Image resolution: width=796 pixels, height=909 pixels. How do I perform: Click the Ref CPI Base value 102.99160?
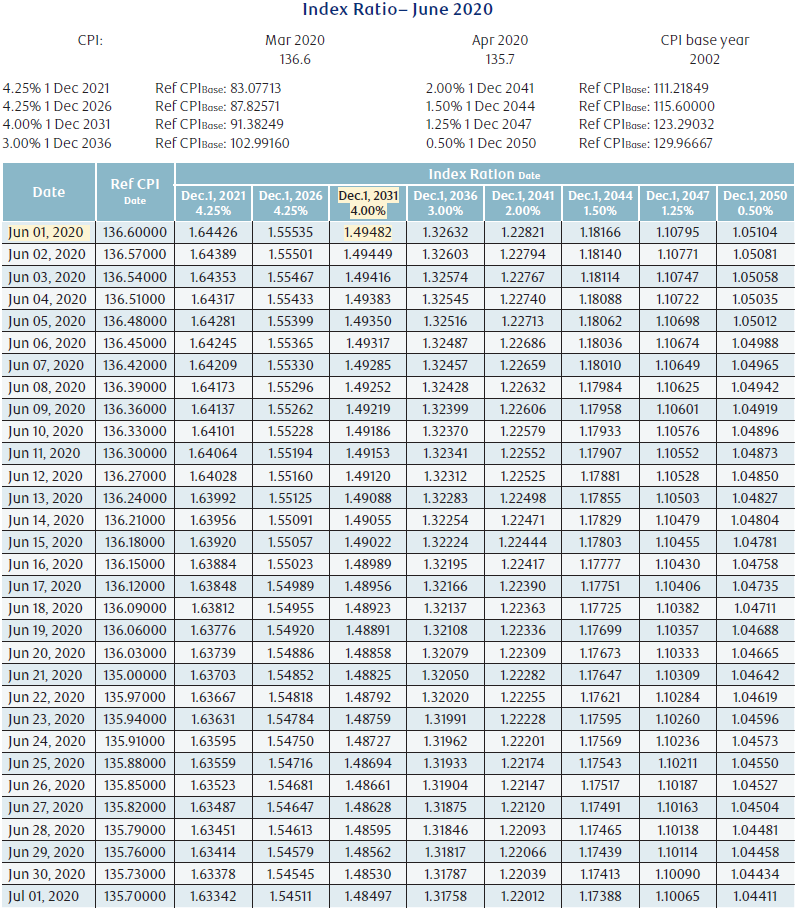(260, 143)
